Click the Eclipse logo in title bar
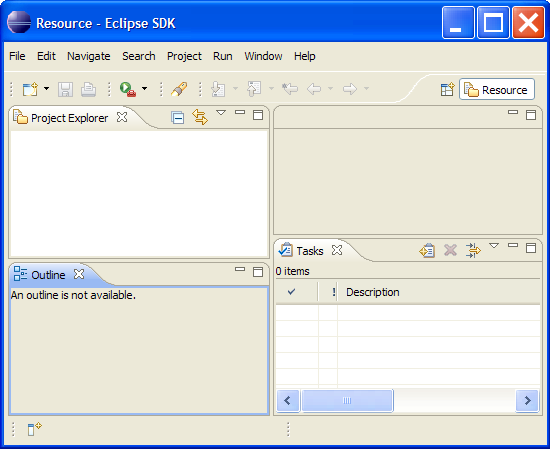 [x=19, y=22]
